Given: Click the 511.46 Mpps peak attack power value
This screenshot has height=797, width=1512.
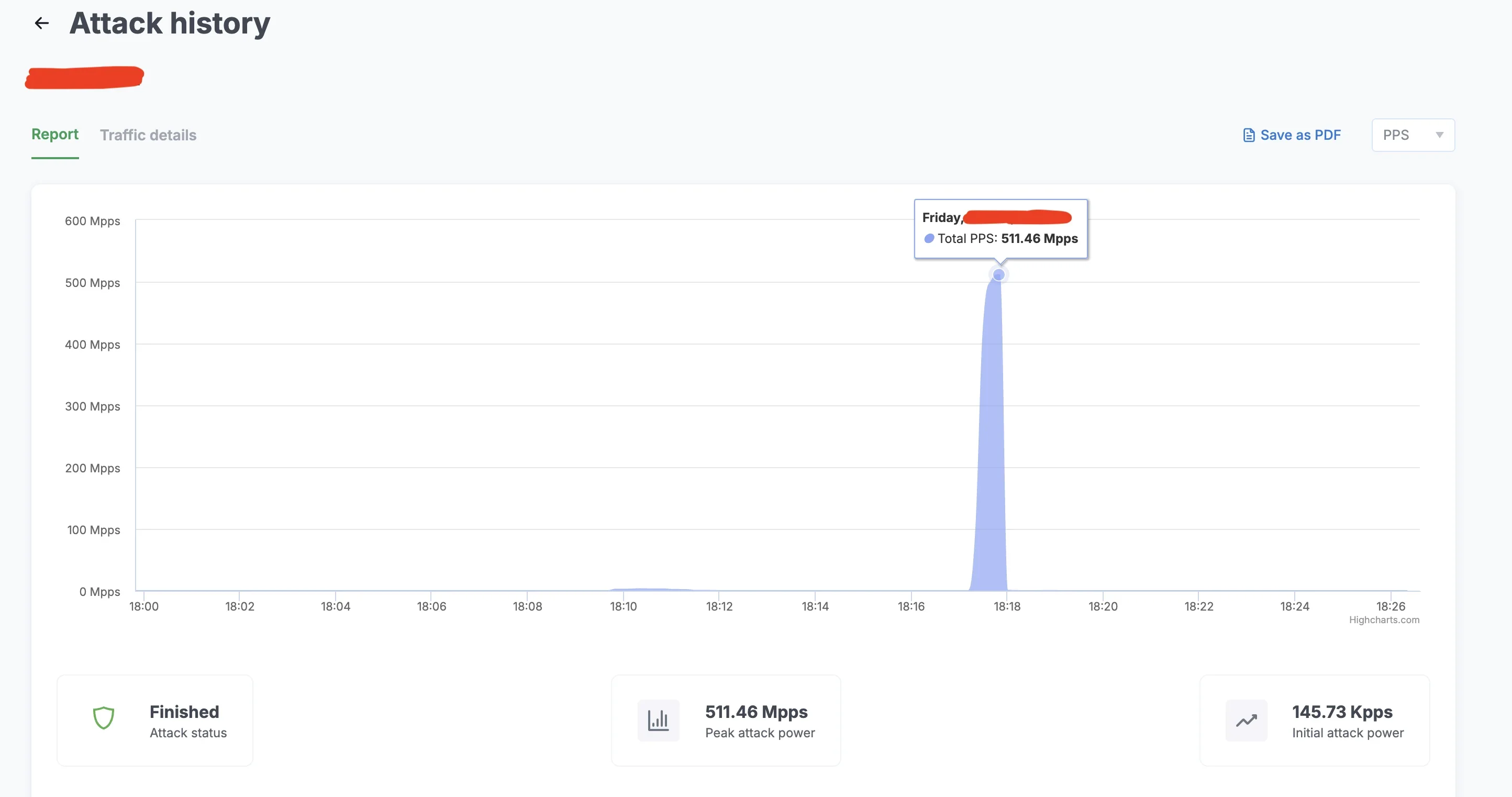Looking at the screenshot, I should click(756, 711).
